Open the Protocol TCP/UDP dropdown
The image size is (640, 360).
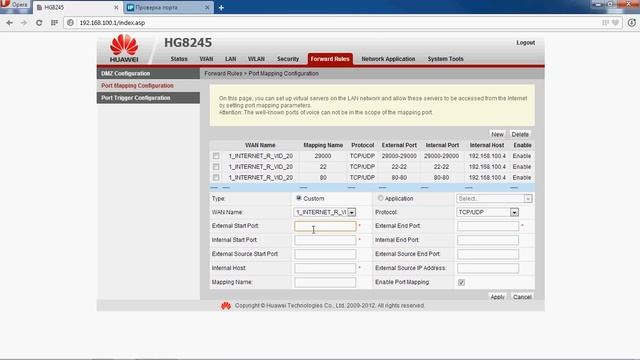pos(487,212)
